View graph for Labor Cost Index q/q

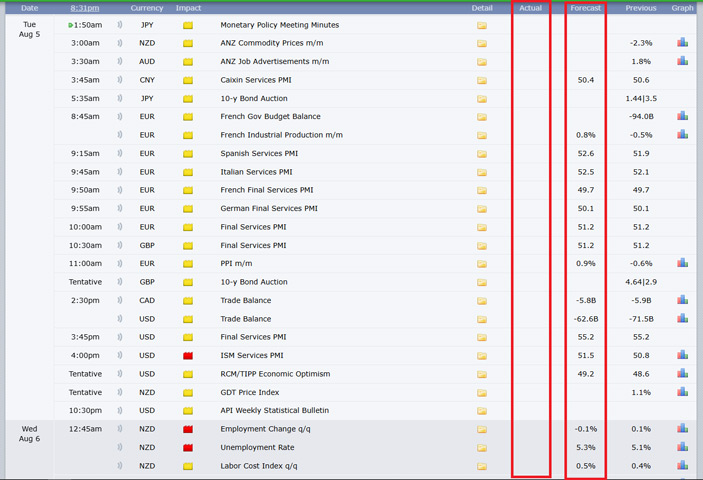(682, 466)
